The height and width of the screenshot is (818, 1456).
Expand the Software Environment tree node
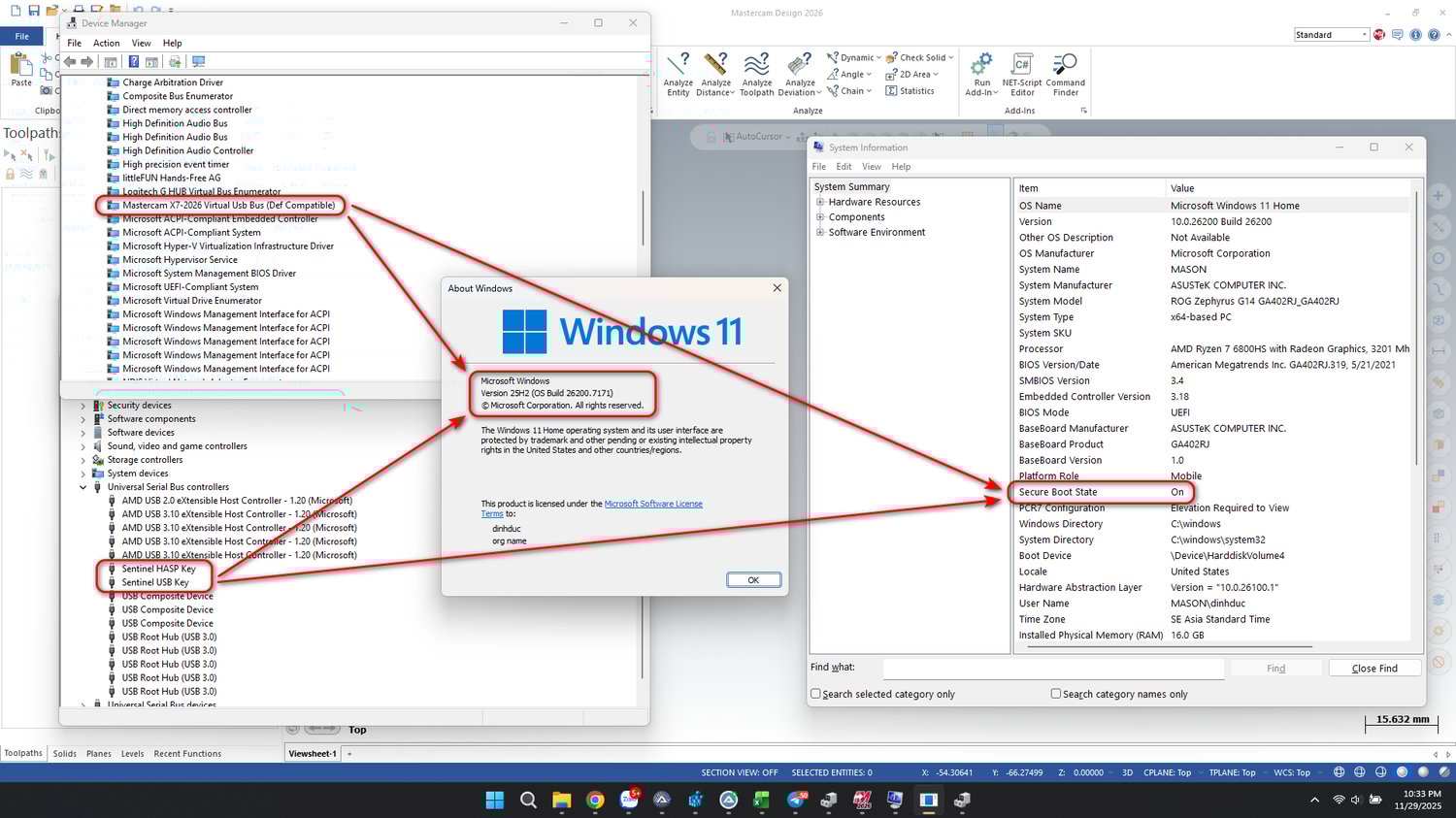820,233
